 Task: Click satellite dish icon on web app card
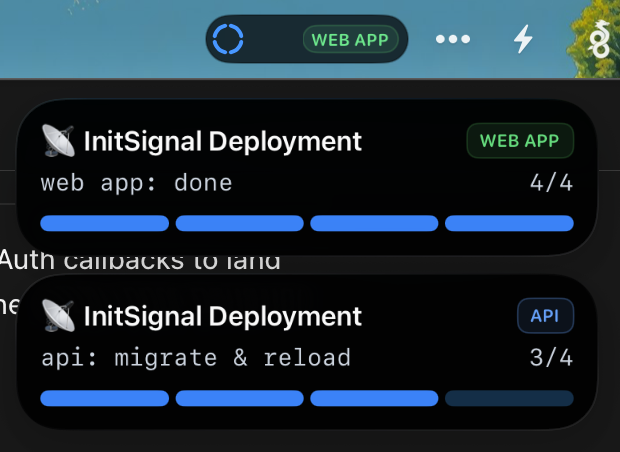pos(59,141)
